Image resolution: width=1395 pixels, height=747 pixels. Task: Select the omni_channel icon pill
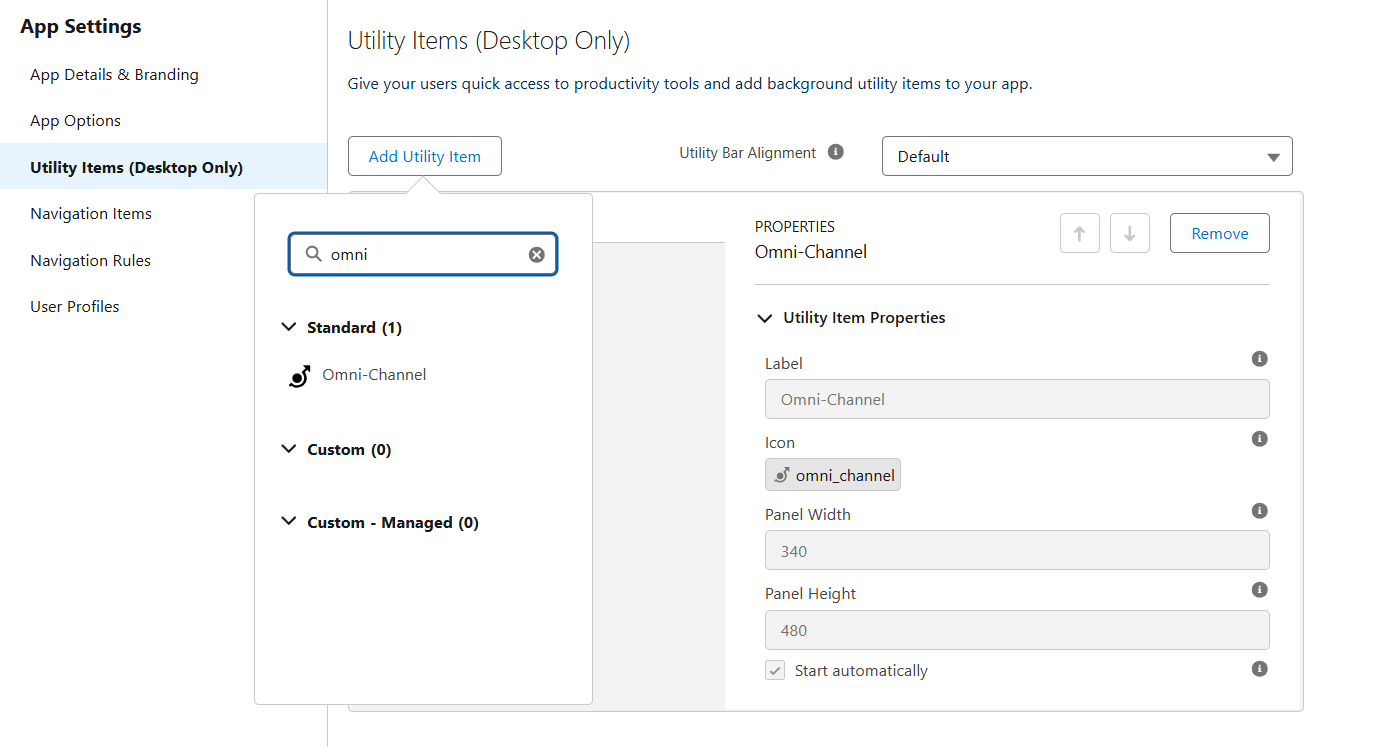point(833,475)
